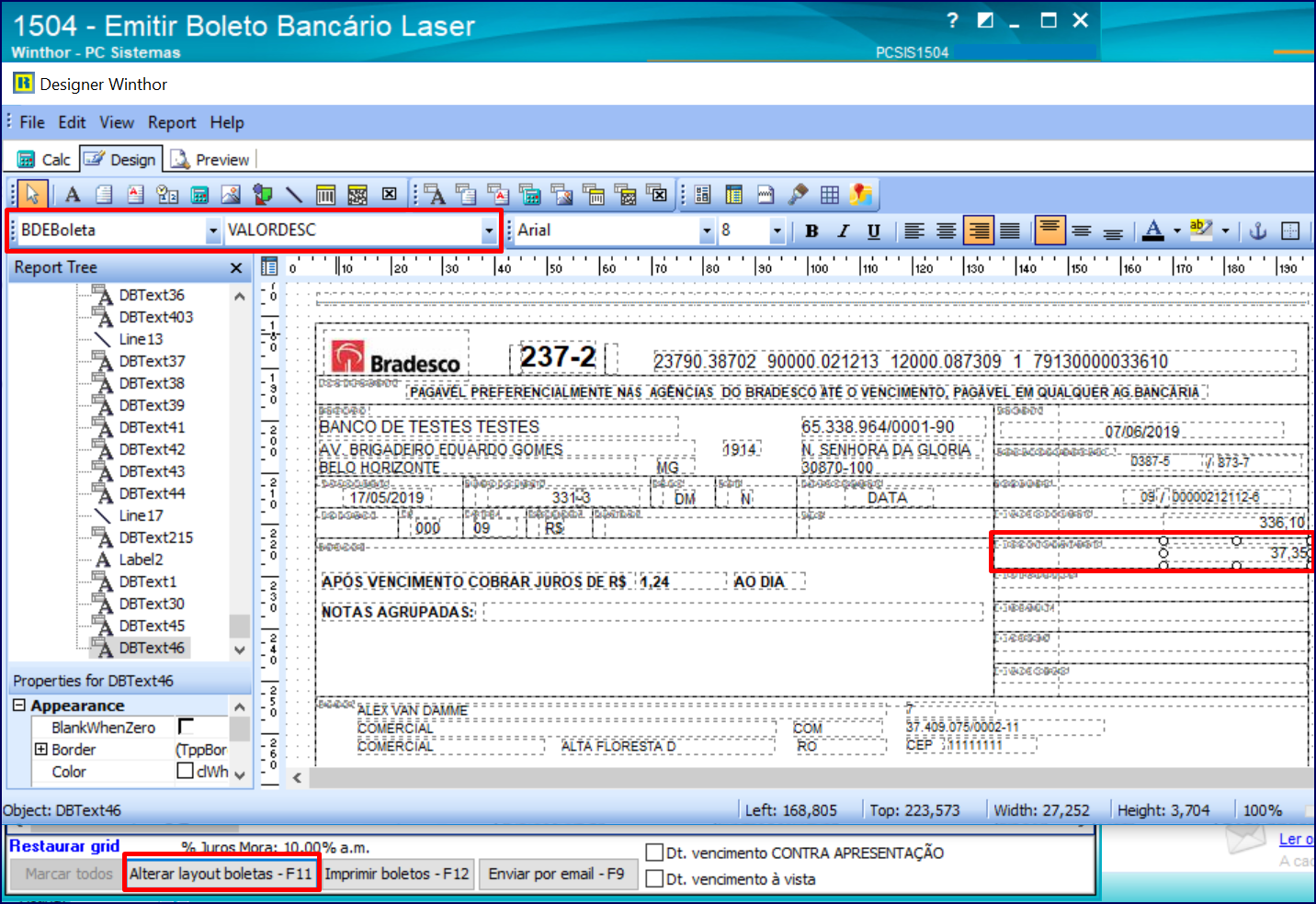The image size is (1316, 904).
Task: Select the RichText component tool
Action: pos(135,194)
